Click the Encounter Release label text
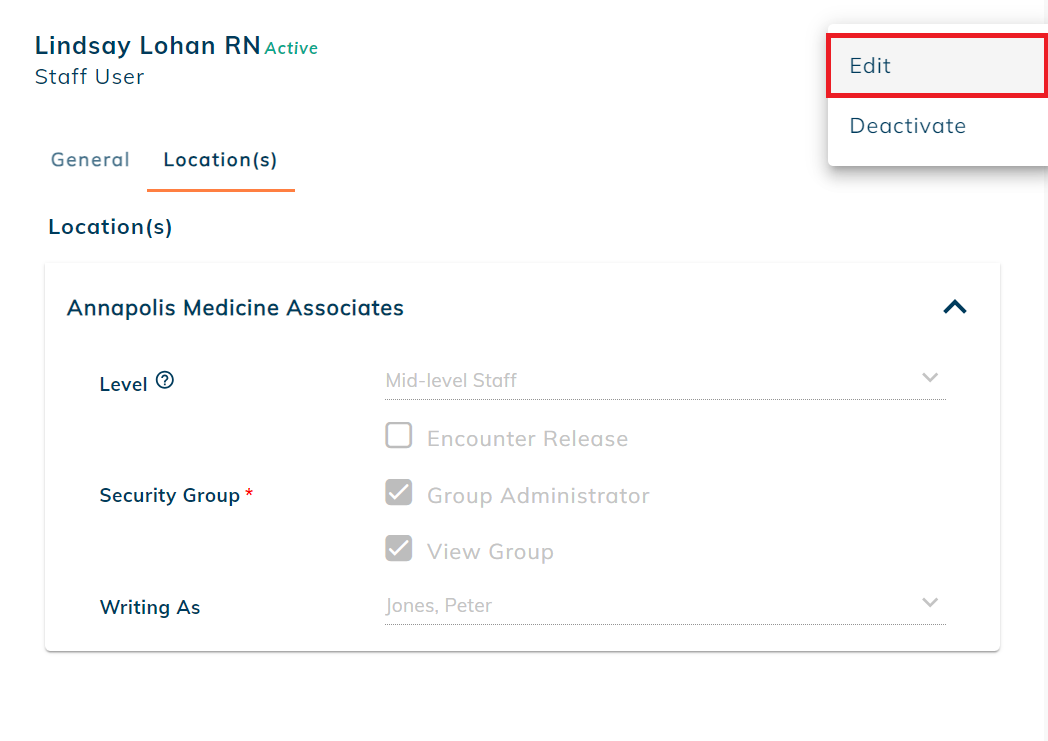1048x741 pixels. [x=527, y=439]
